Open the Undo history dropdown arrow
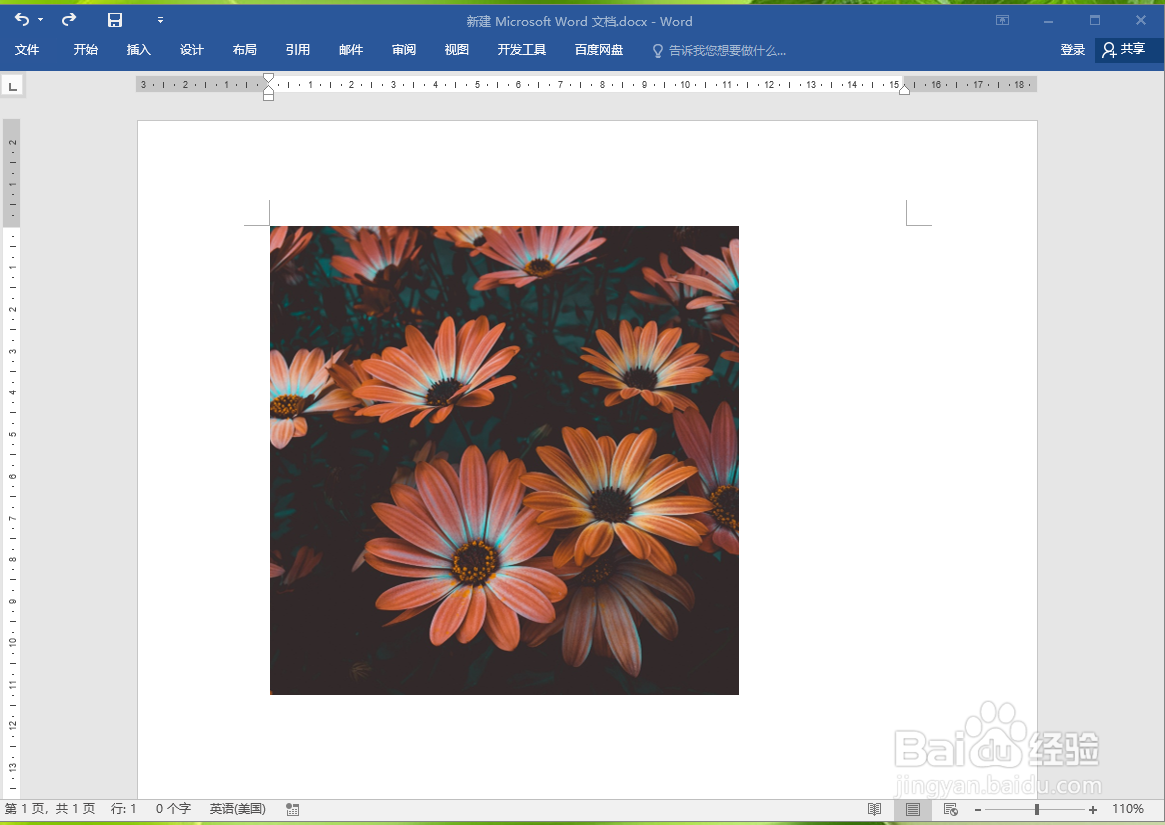 click(x=40, y=20)
